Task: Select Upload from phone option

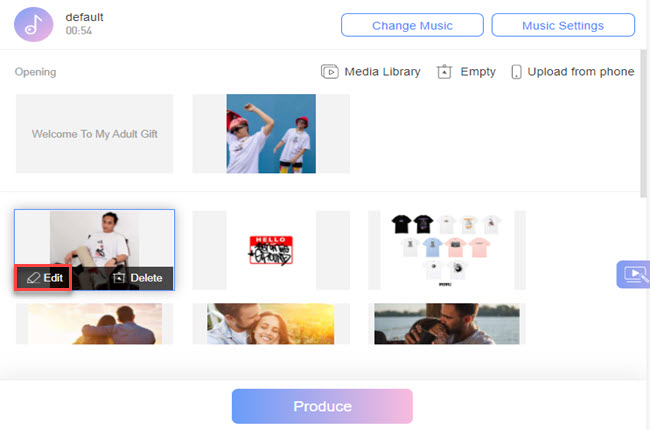Action: (x=573, y=72)
